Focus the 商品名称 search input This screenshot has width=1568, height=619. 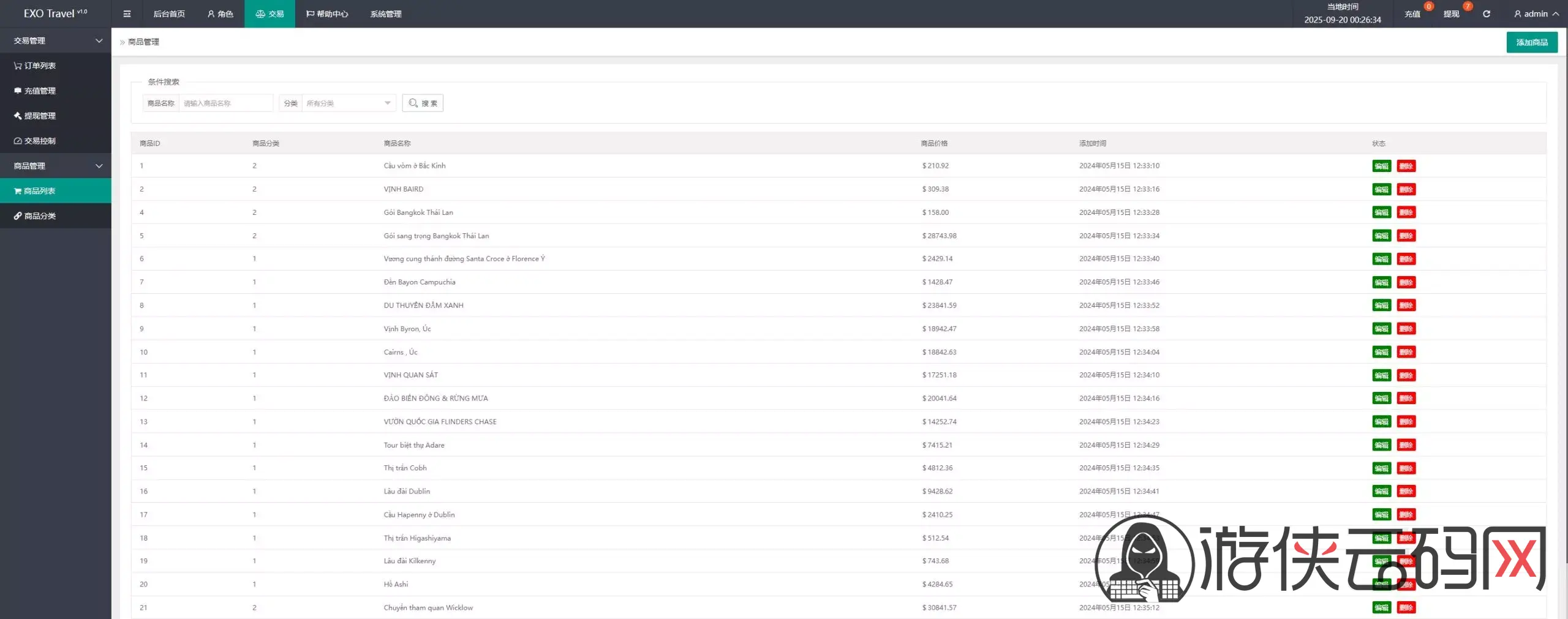click(x=226, y=103)
